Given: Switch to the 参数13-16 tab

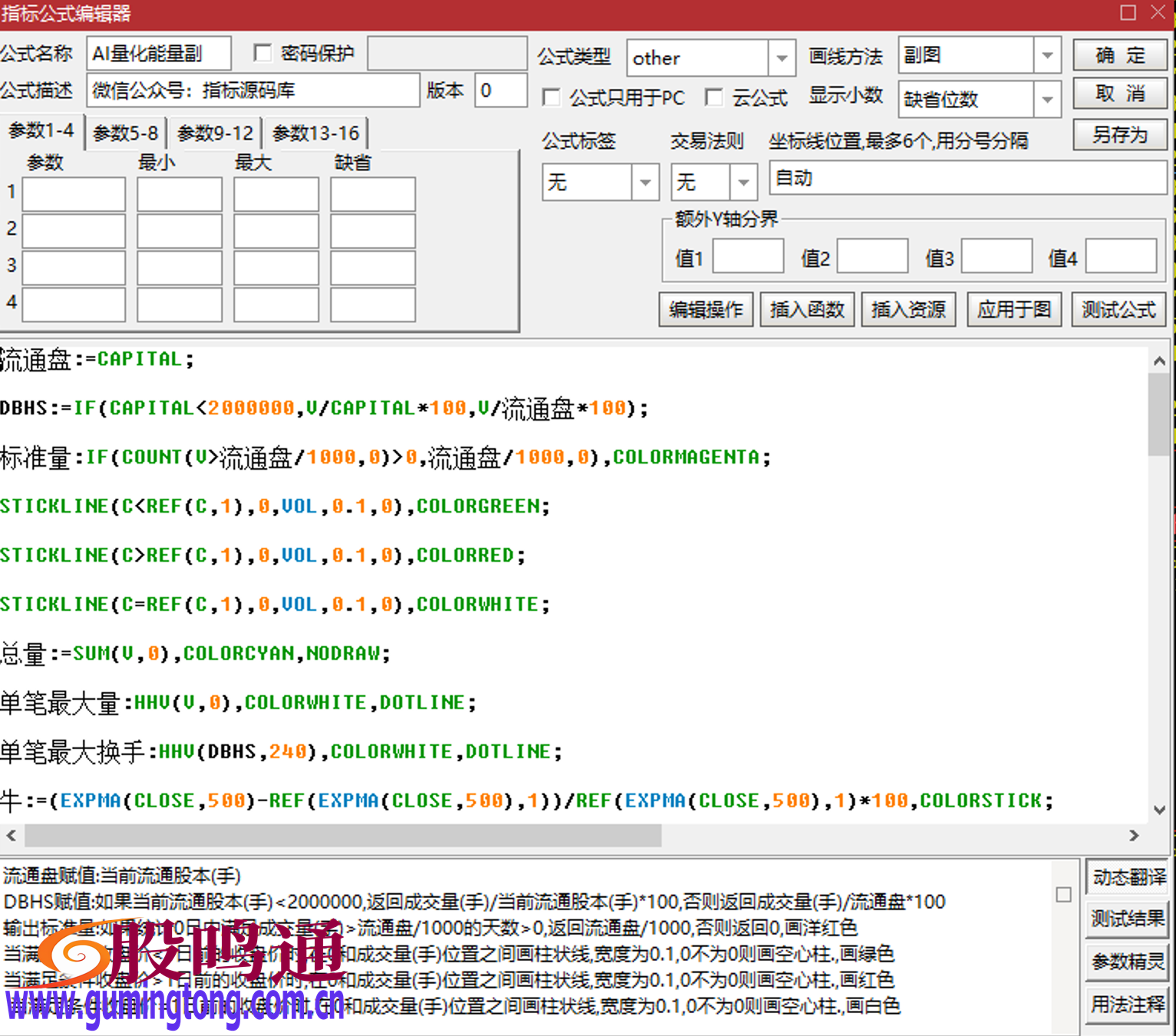Looking at the screenshot, I should tap(316, 131).
